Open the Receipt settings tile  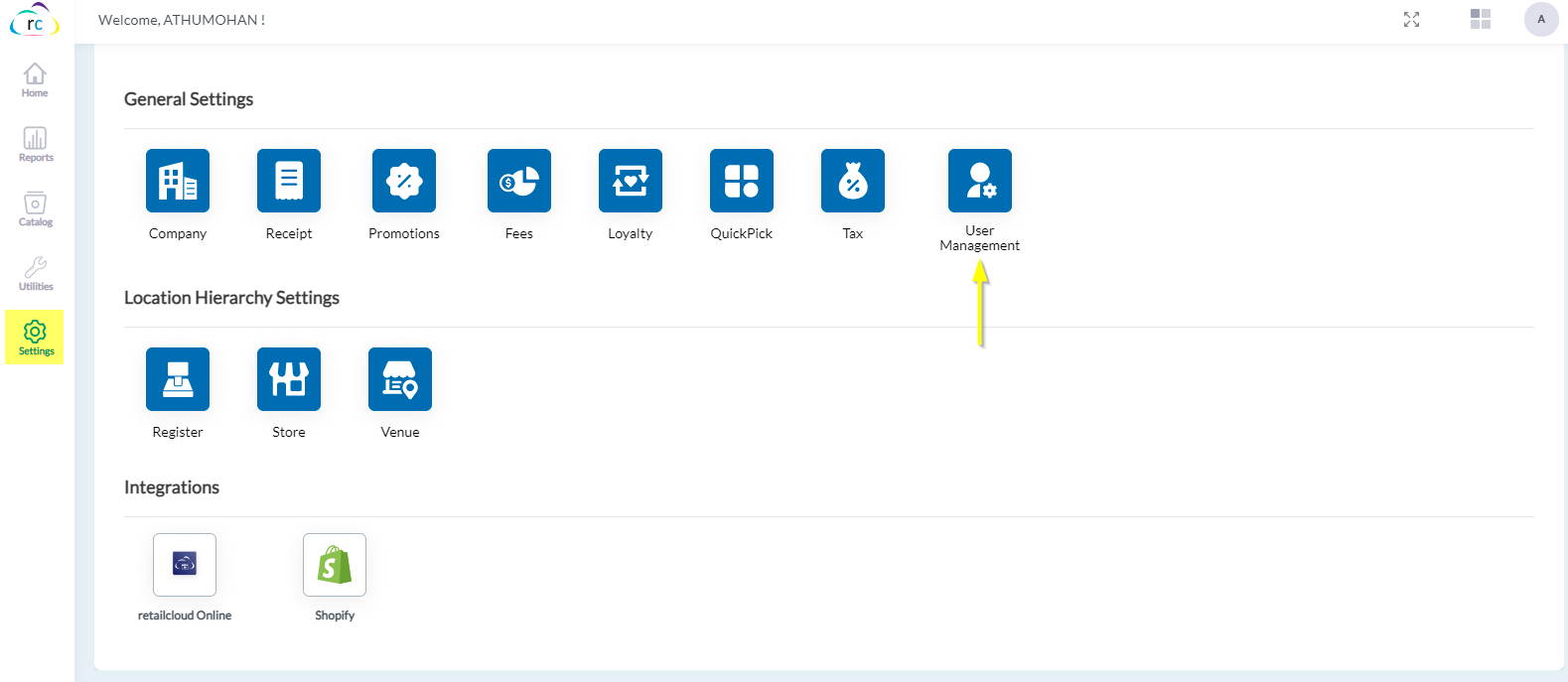click(289, 181)
